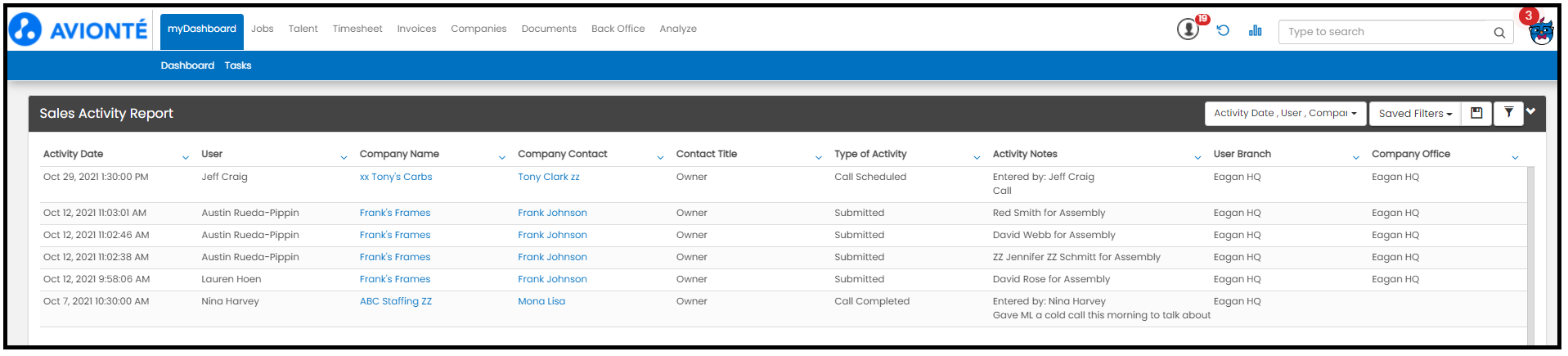Open the Activity Date, User, Company columns dropdown
1568x356 pixels.
tap(1284, 113)
